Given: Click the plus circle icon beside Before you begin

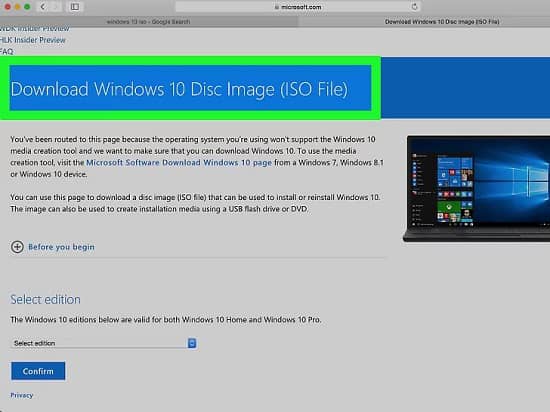Looking at the screenshot, I should pos(17,247).
